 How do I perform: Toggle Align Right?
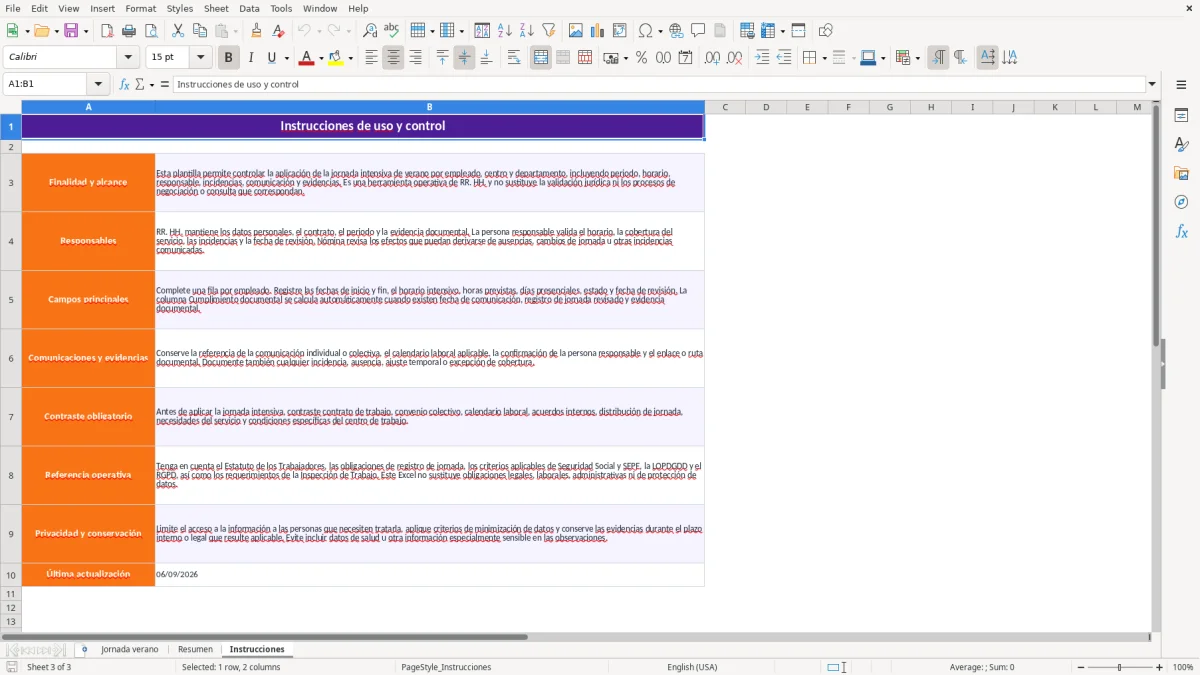415,58
